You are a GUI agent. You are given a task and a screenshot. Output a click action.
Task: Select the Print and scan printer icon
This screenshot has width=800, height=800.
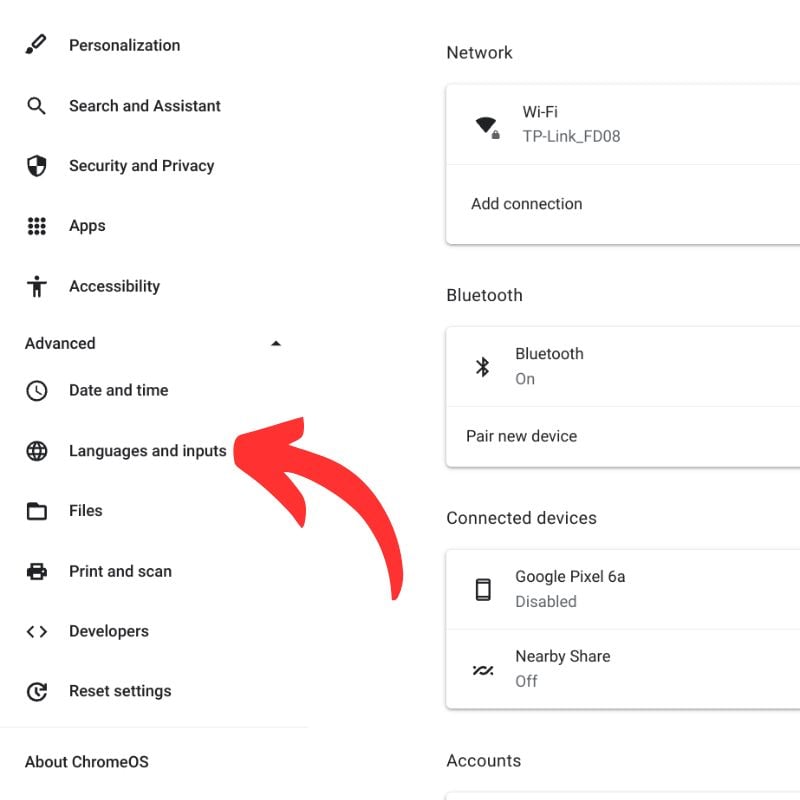click(x=37, y=570)
